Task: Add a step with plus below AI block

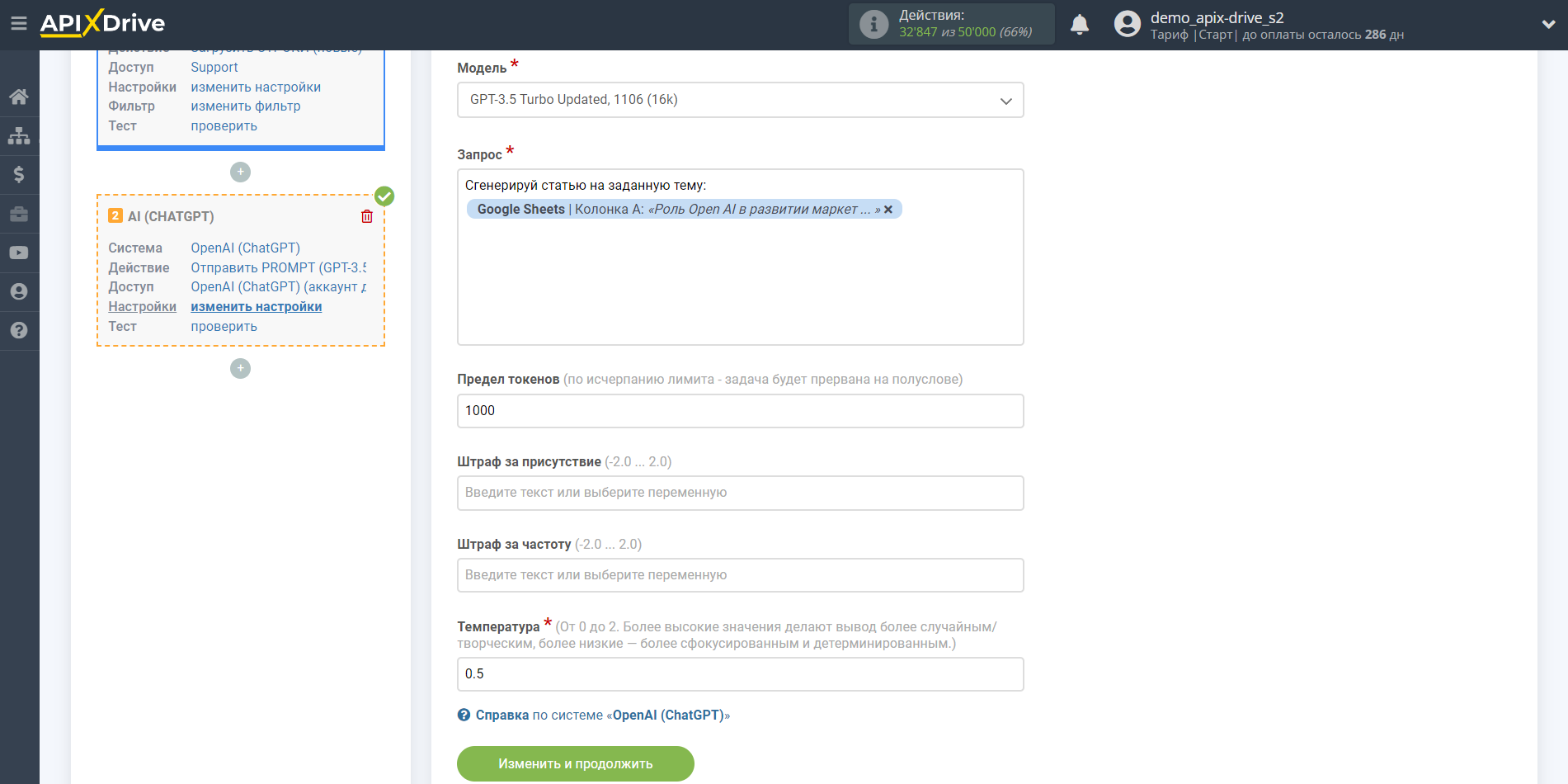Action: (240, 368)
